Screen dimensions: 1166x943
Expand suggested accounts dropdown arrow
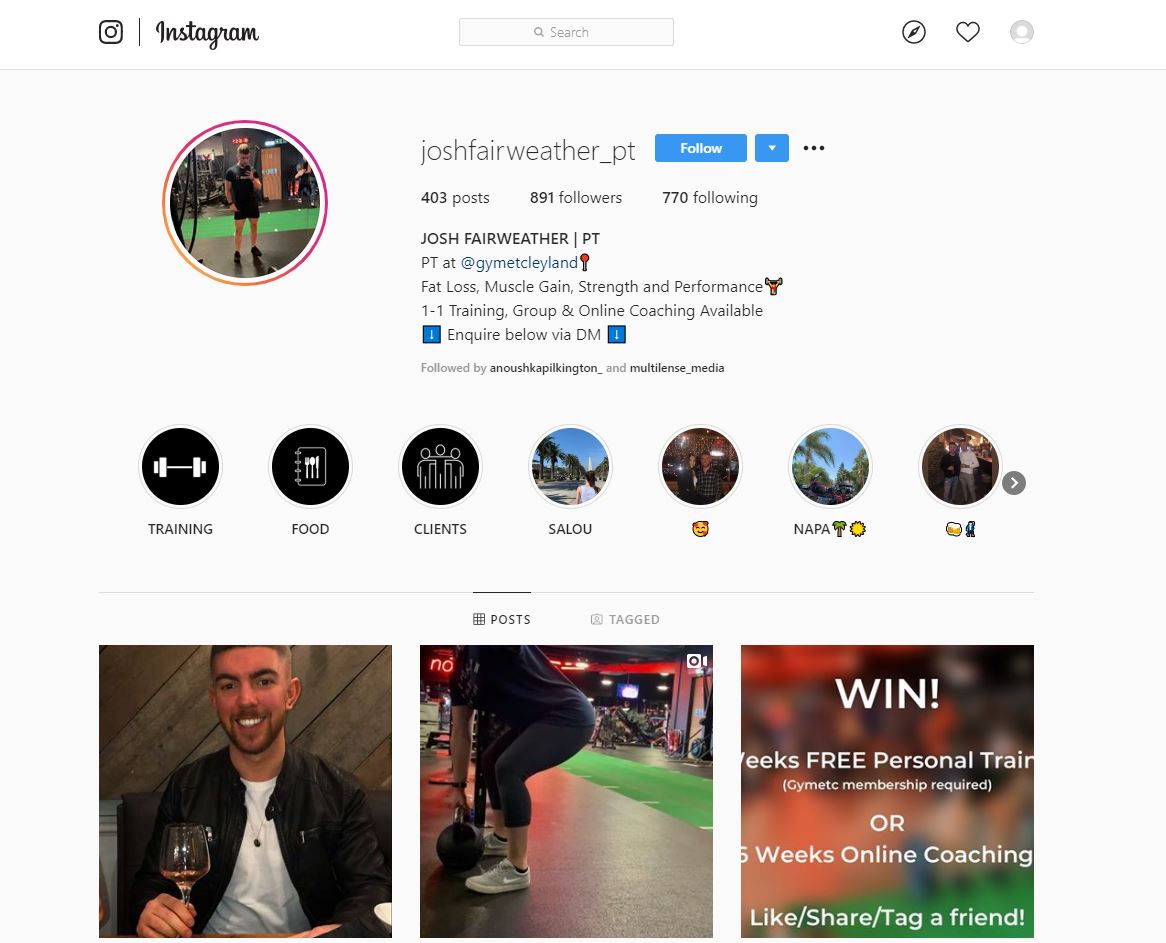pyautogui.click(x=772, y=148)
